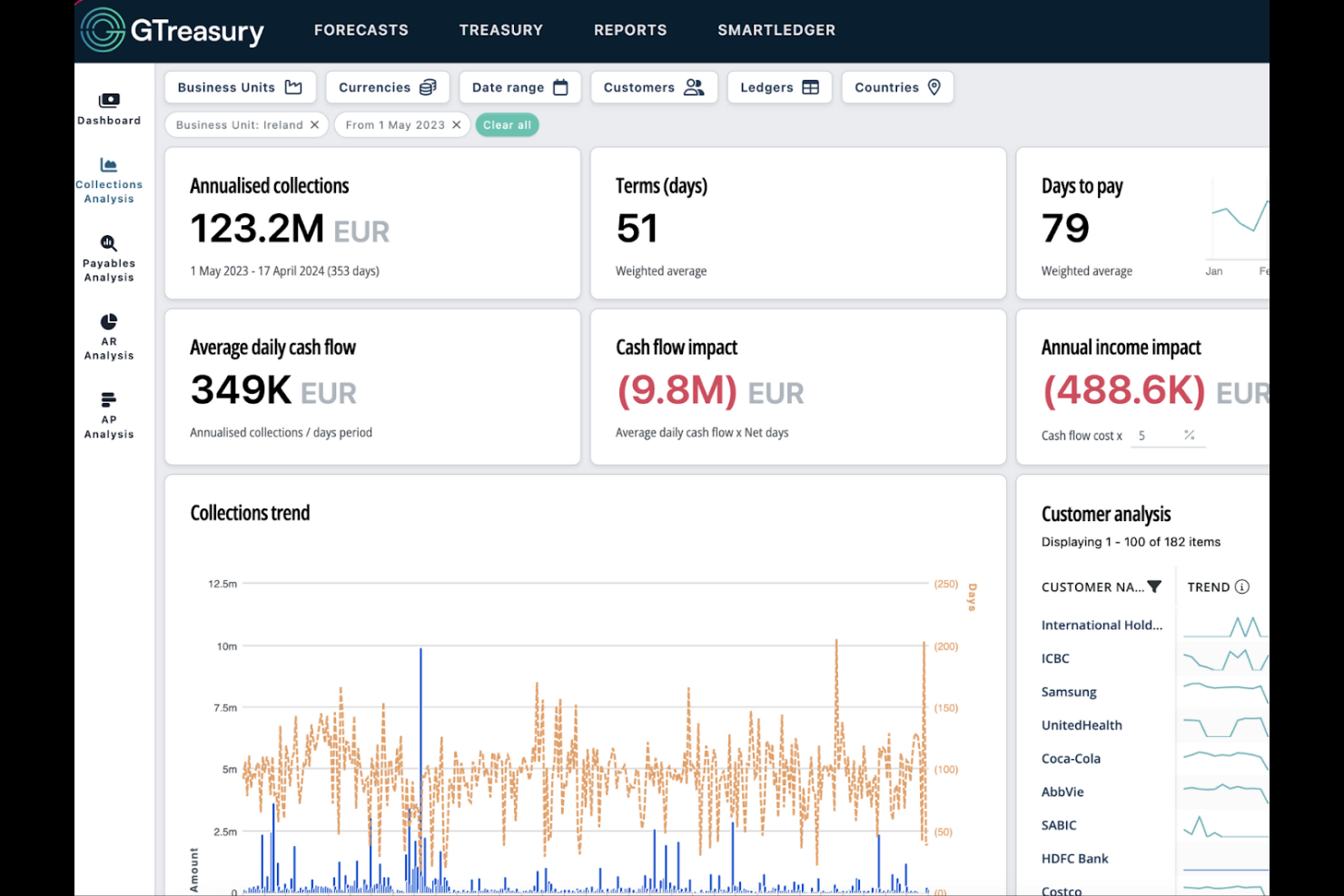Screen dimensions: 1344x896
Task: Select the ICBC customer in the list
Action: pos(1055,658)
